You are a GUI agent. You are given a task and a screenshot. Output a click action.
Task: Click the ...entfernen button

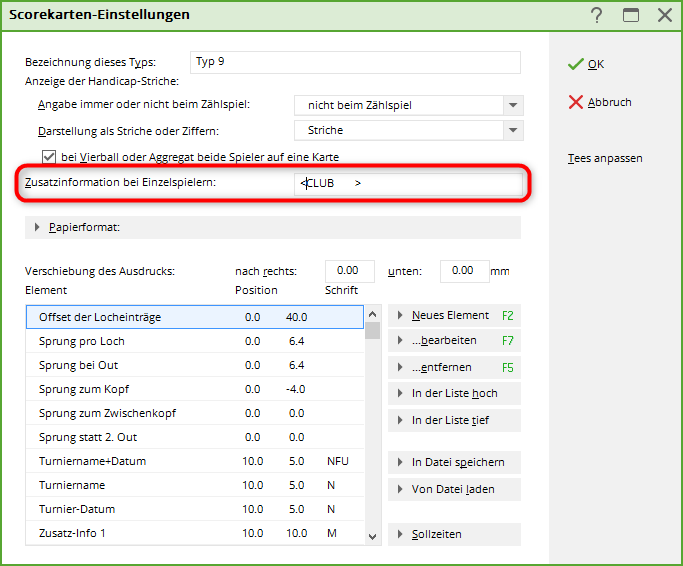(453, 367)
